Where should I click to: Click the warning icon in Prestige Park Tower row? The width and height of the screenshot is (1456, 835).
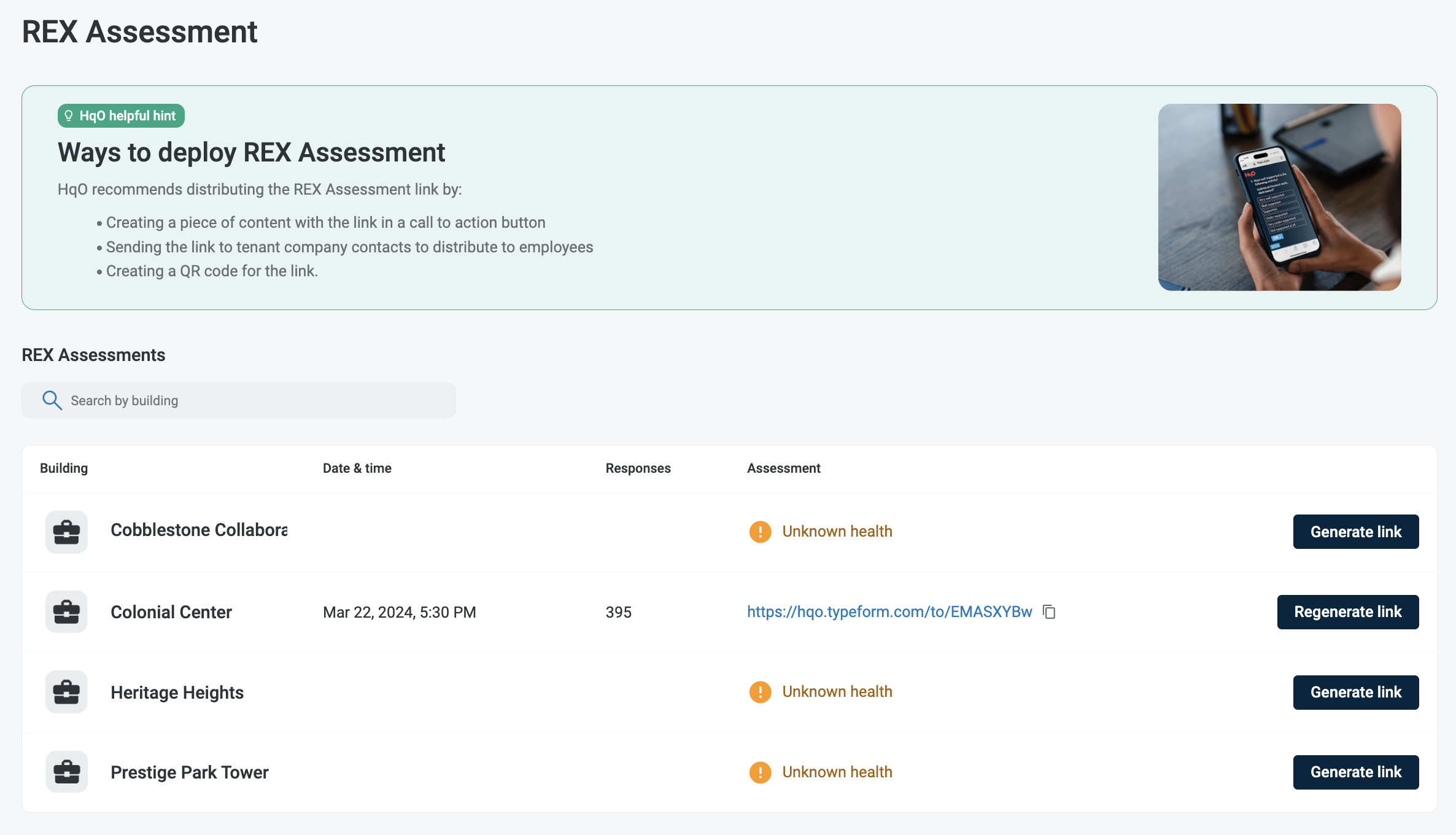(x=760, y=772)
